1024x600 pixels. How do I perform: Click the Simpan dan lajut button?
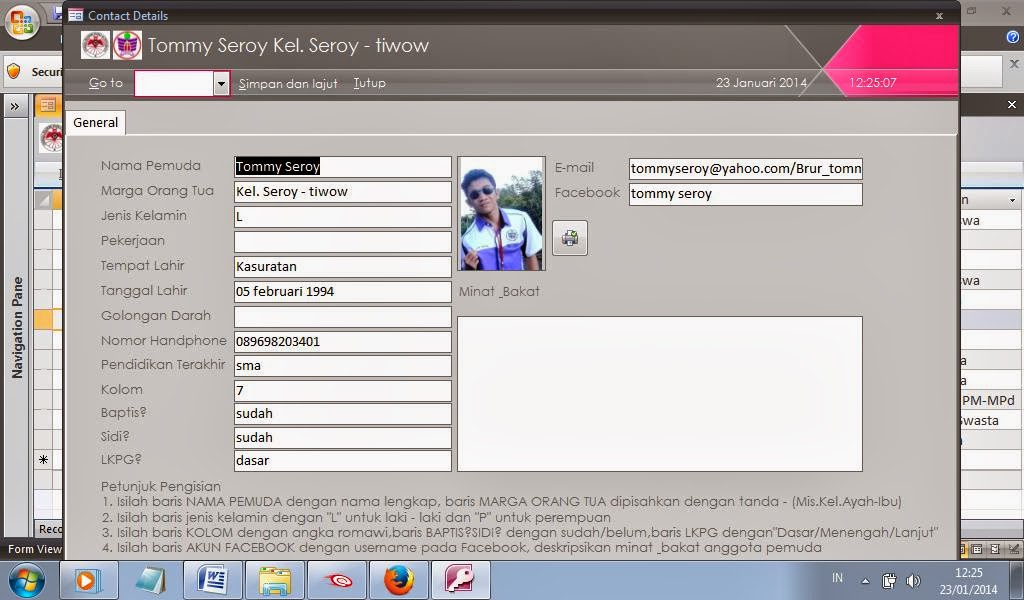click(288, 83)
